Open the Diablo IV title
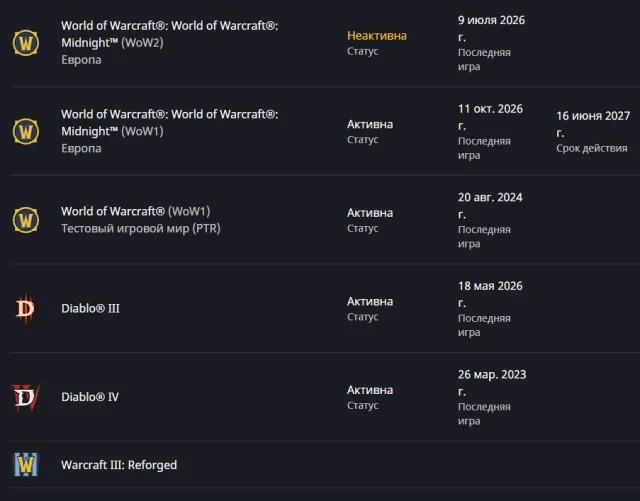 pyautogui.click(x=90, y=397)
